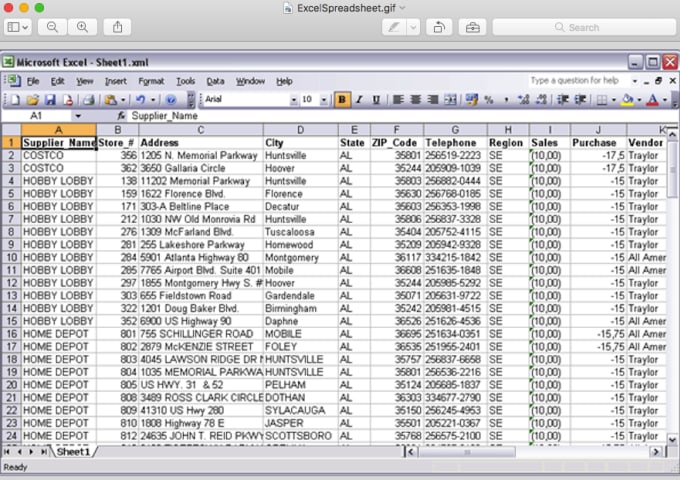Click column header C
The height and width of the screenshot is (480, 680).
pyautogui.click(x=200, y=130)
